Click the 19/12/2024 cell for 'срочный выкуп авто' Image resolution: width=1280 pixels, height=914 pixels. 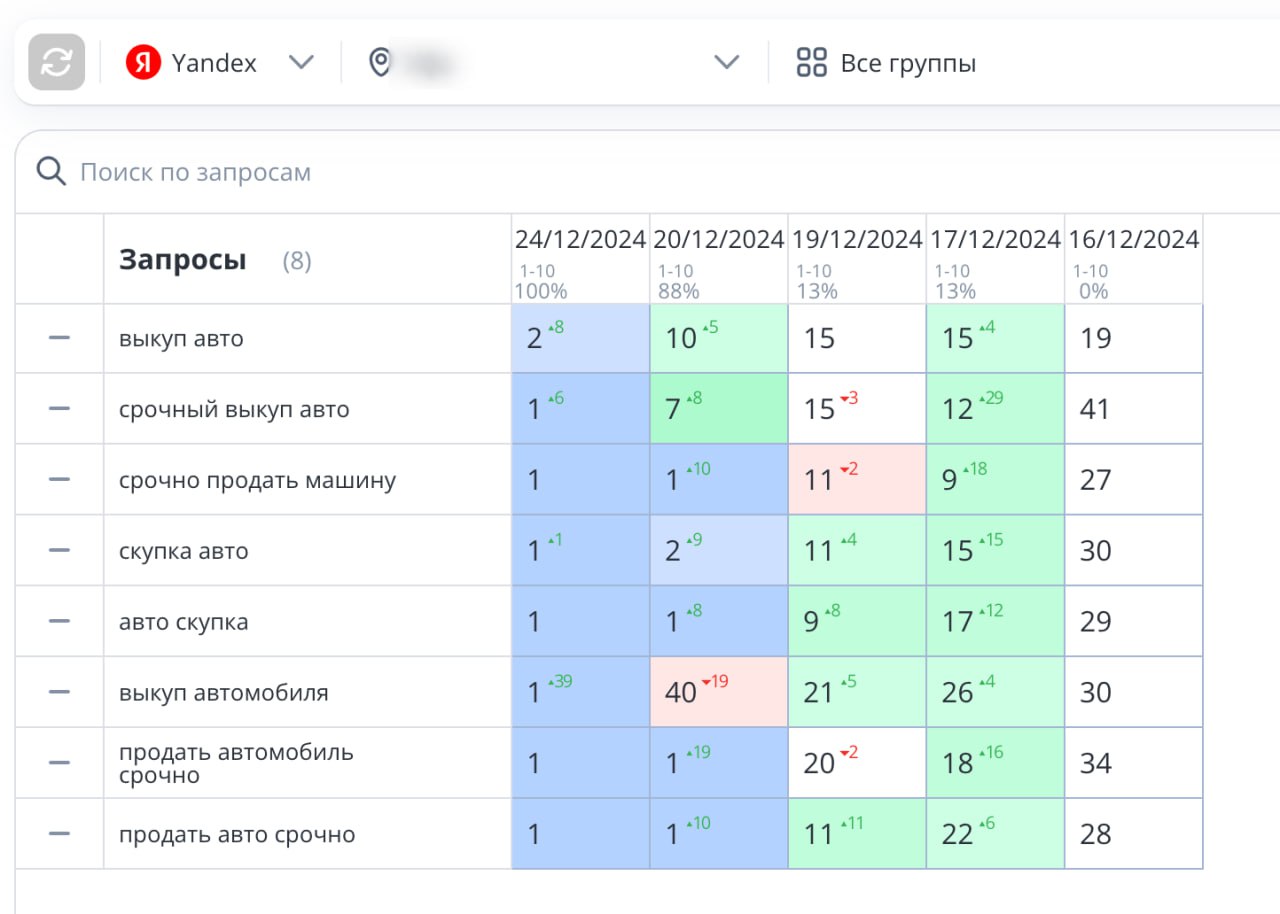(x=857, y=409)
